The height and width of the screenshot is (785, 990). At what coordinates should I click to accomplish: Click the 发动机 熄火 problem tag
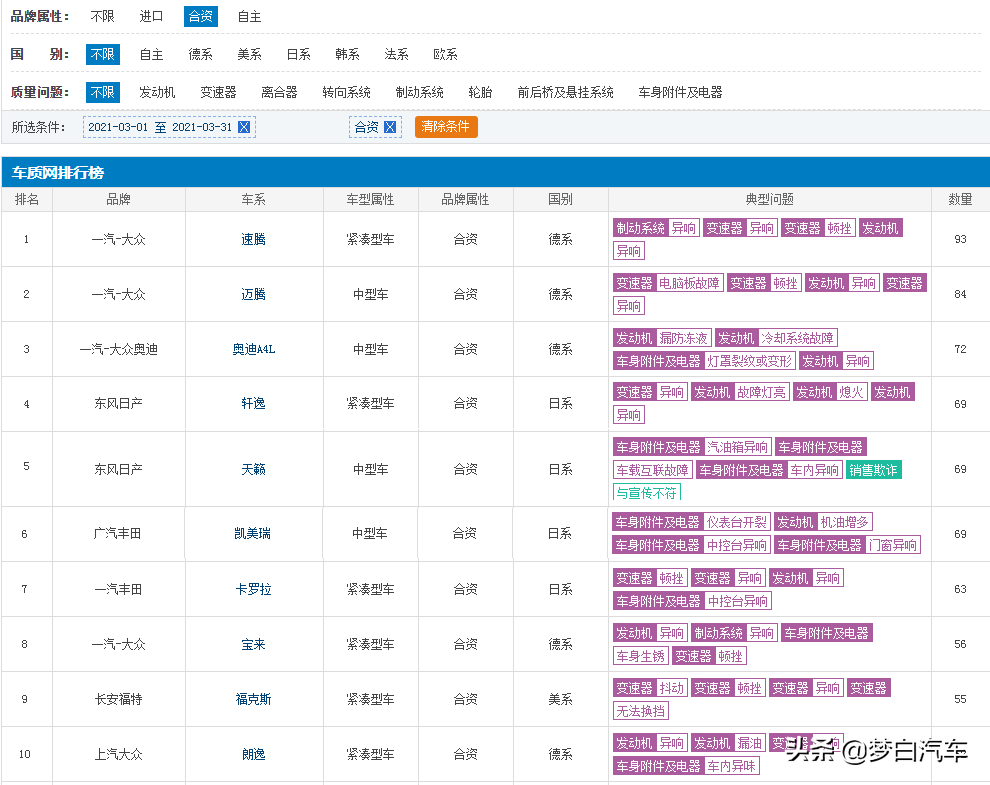click(830, 392)
